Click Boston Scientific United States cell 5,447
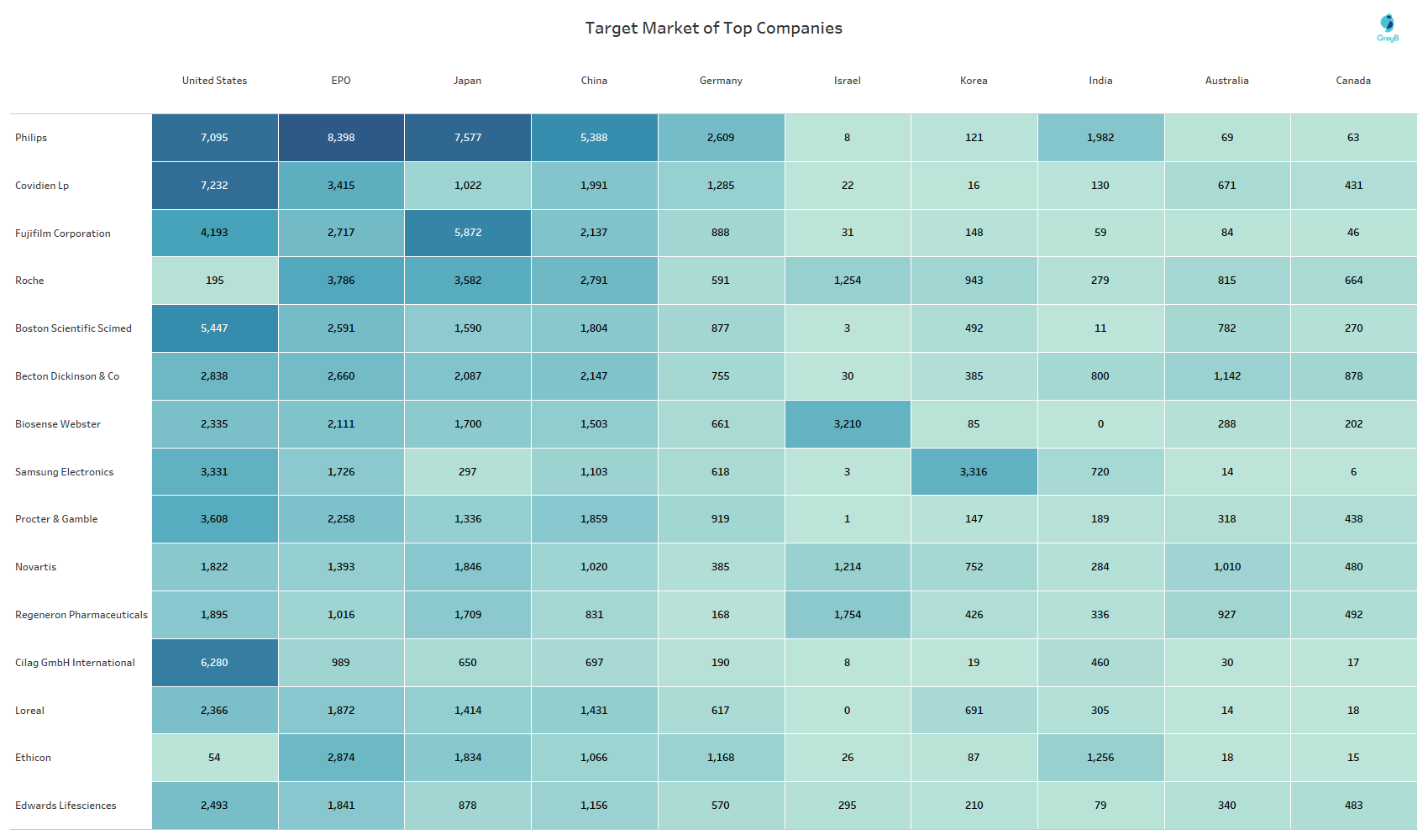Viewport: 1428px width, 840px height. click(x=214, y=328)
